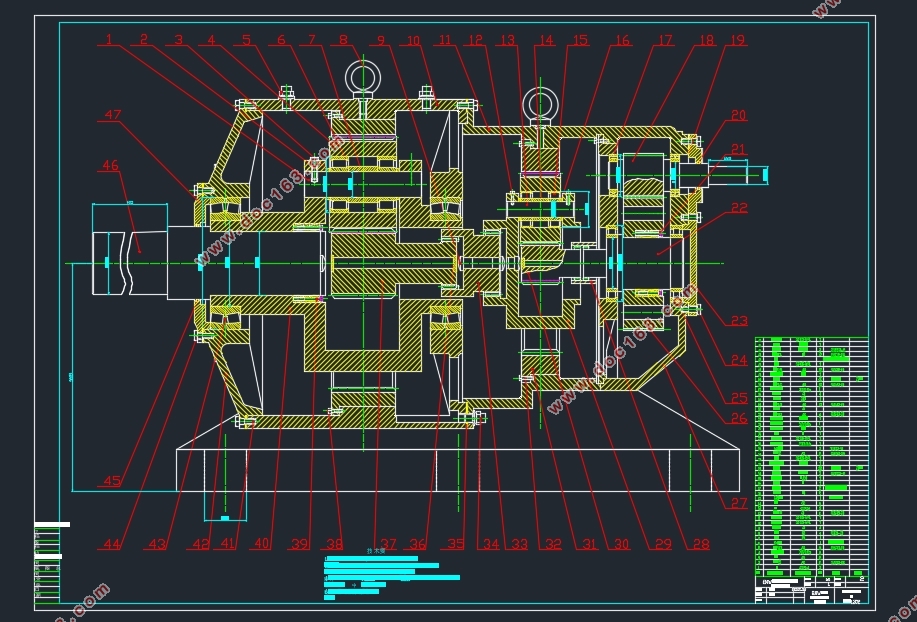Image resolution: width=917 pixels, height=622 pixels.
Task: Click part number label 24
Action: pyautogui.click(x=738, y=360)
